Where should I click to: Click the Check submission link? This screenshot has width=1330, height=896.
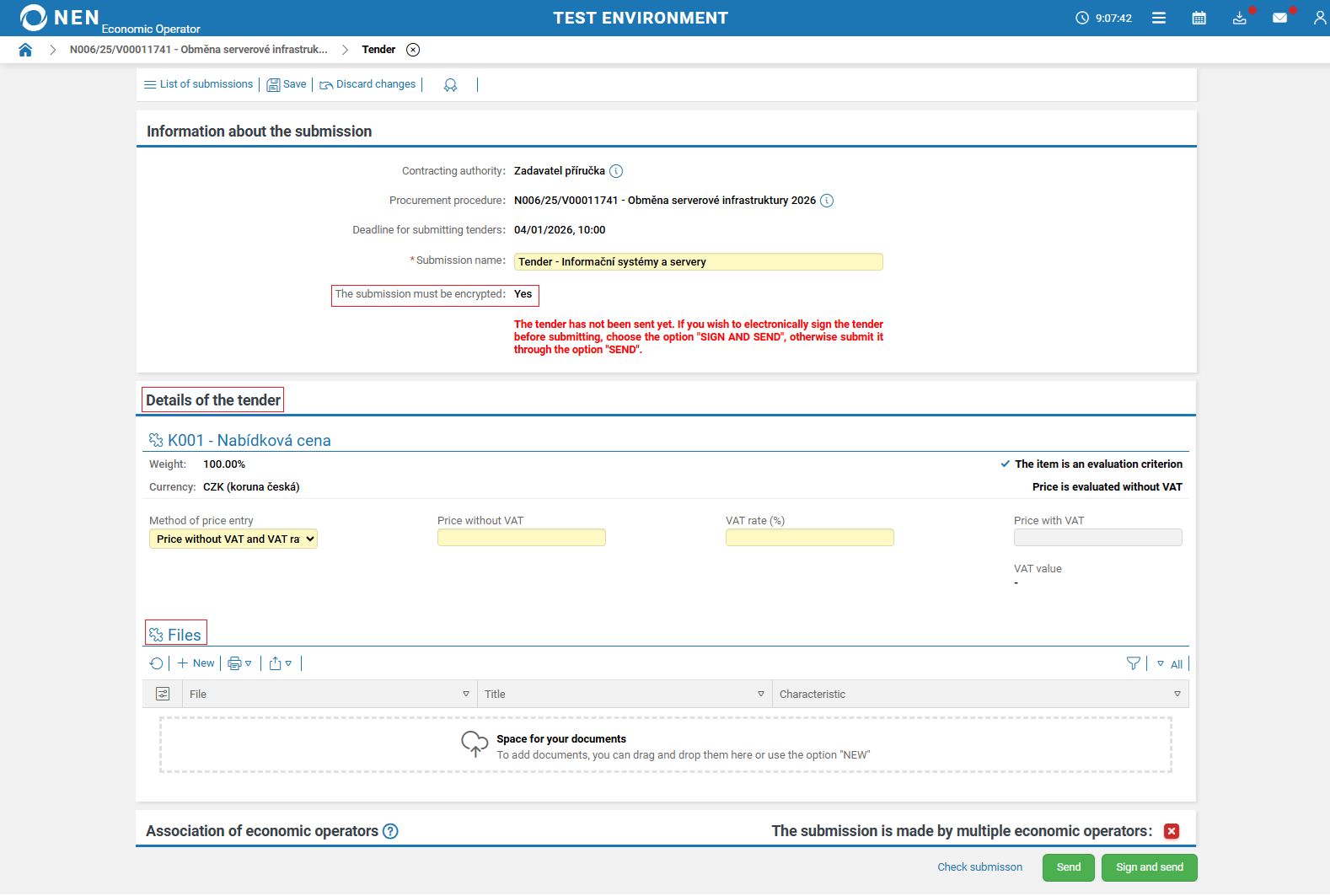click(979, 867)
